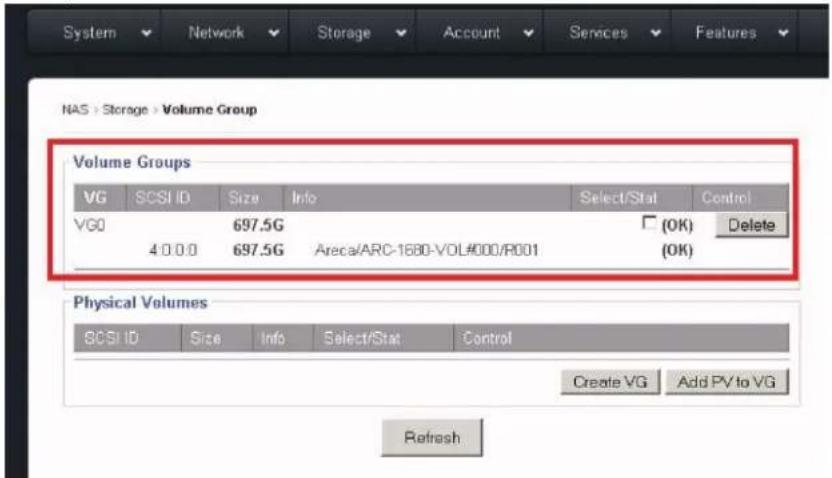Image resolution: width=832 pixels, height=478 pixels.
Task: Click Areca/ARC-1680-VOL#000/R001 info text
Action: 427,250
